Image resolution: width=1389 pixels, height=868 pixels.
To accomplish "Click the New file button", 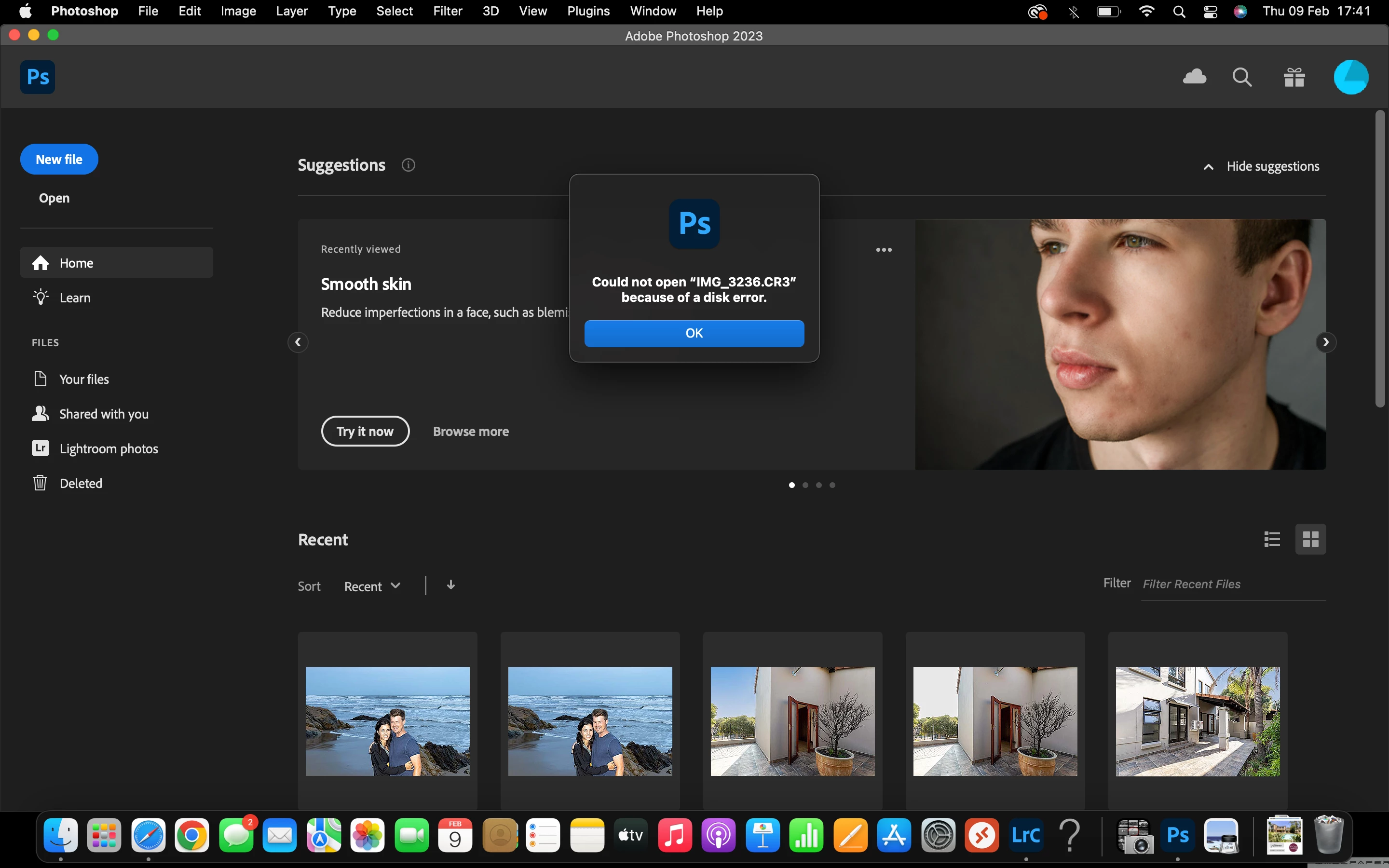I will click(x=59, y=159).
